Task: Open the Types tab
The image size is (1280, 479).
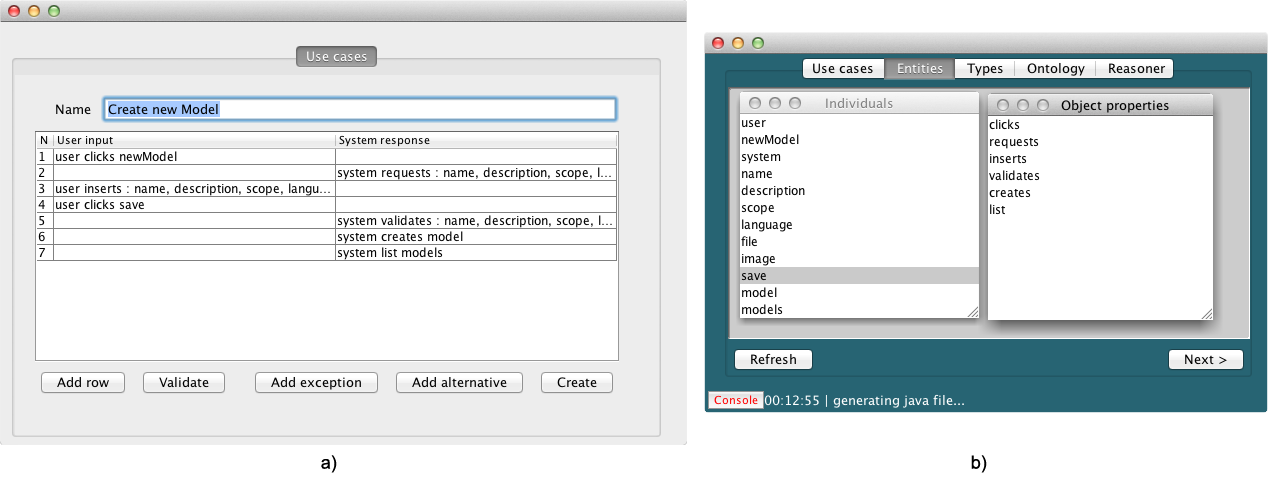Action: [984, 68]
